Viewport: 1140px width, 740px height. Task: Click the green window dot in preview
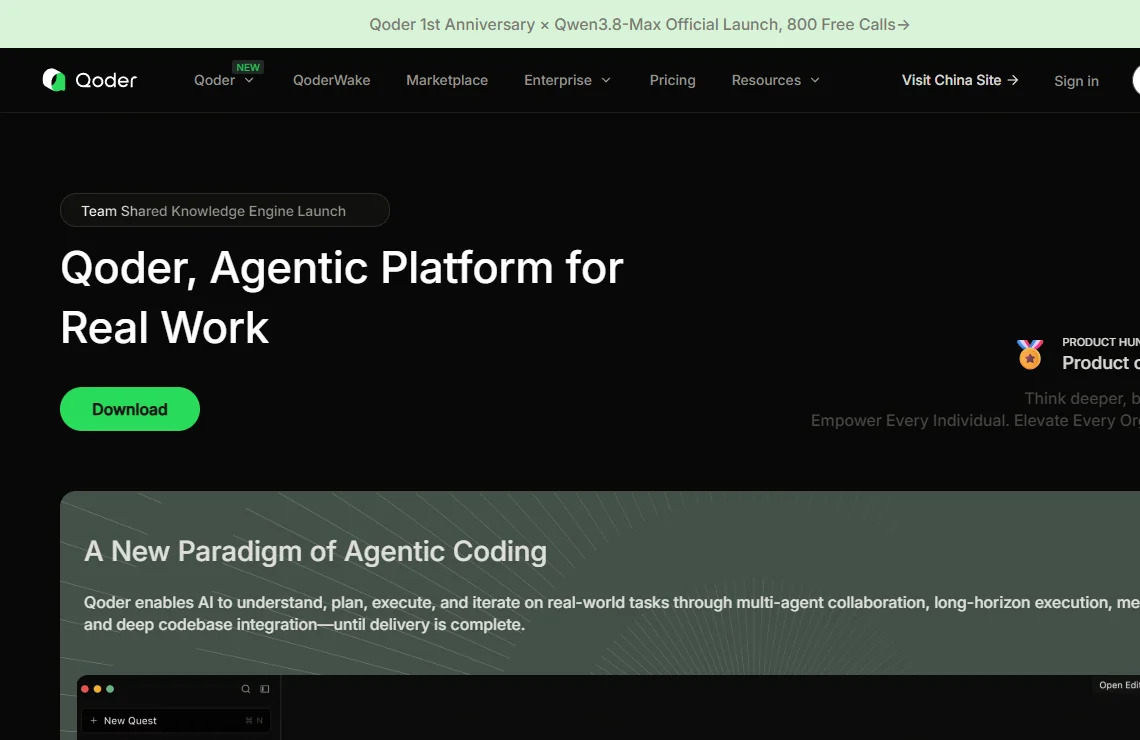coord(110,689)
